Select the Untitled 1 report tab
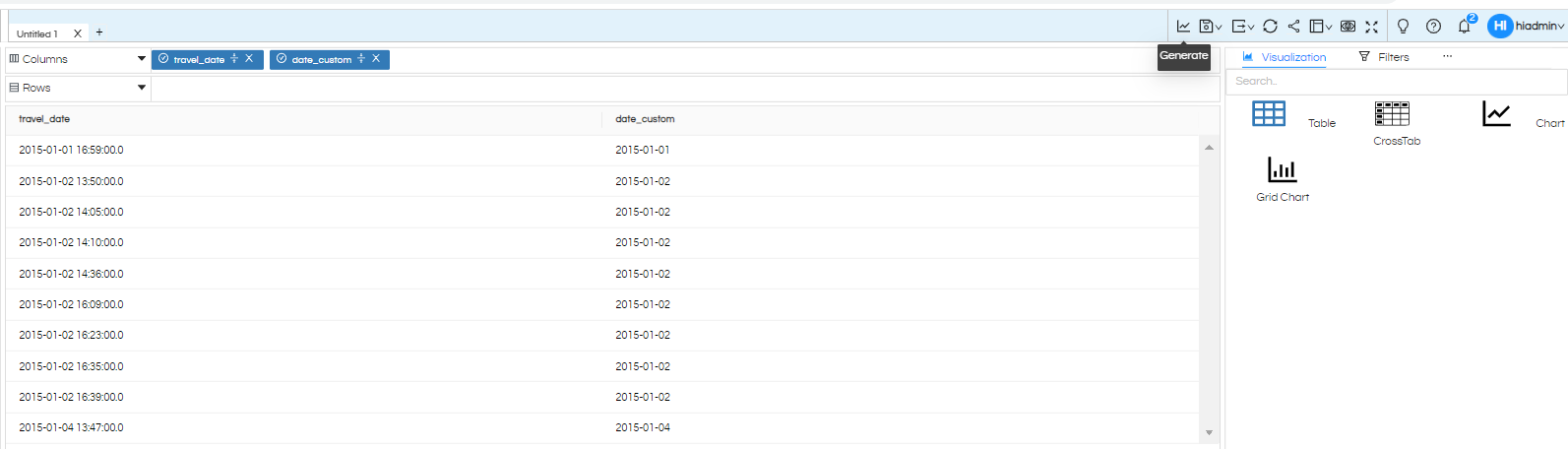This screenshot has width=1568, height=449. point(37,33)
